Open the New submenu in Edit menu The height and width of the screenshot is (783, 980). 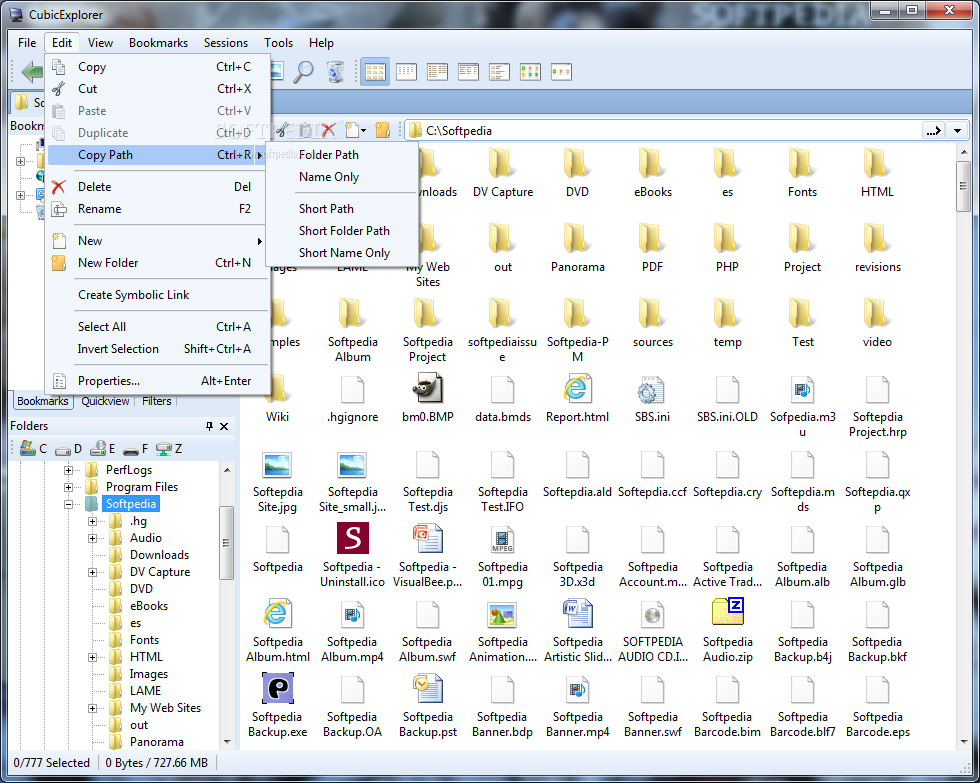pos(158,241)
